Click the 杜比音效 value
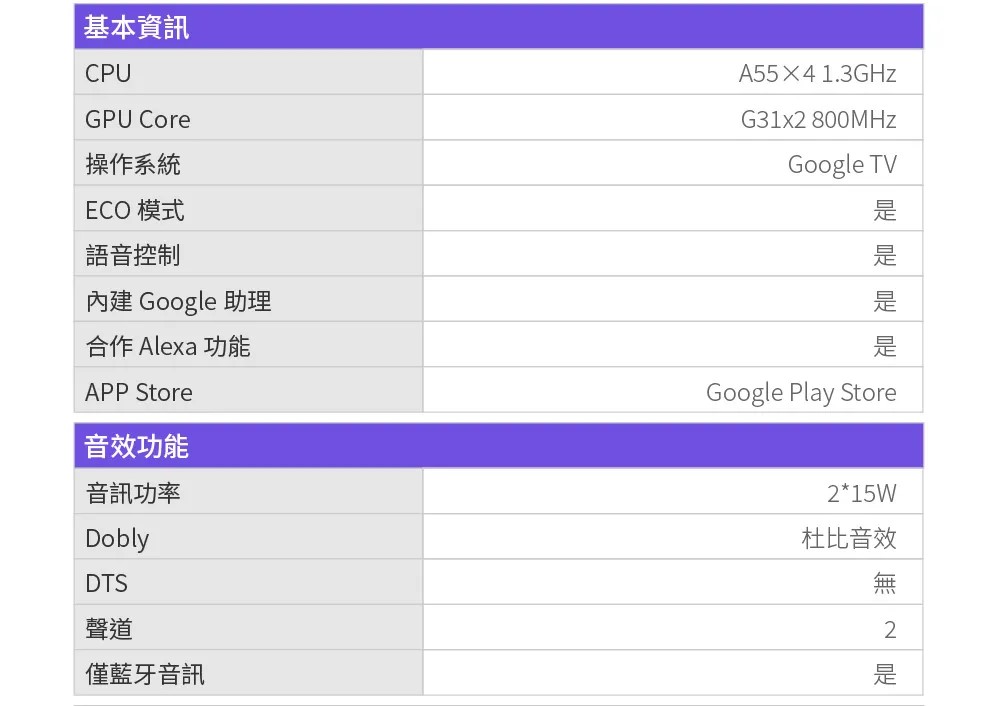 (x=849, y=538)
